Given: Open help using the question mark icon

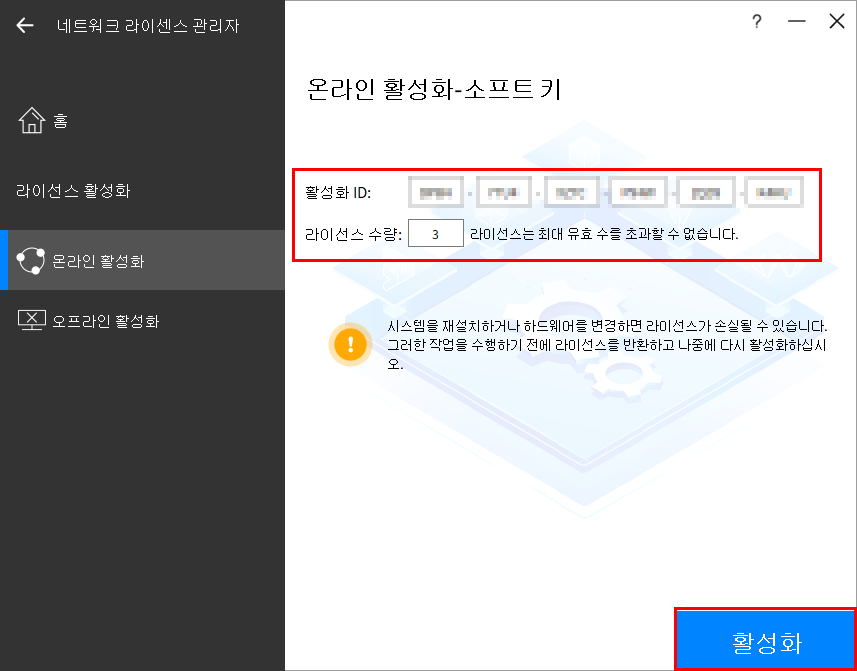Looking at the screenshot, I should (757, 21).
